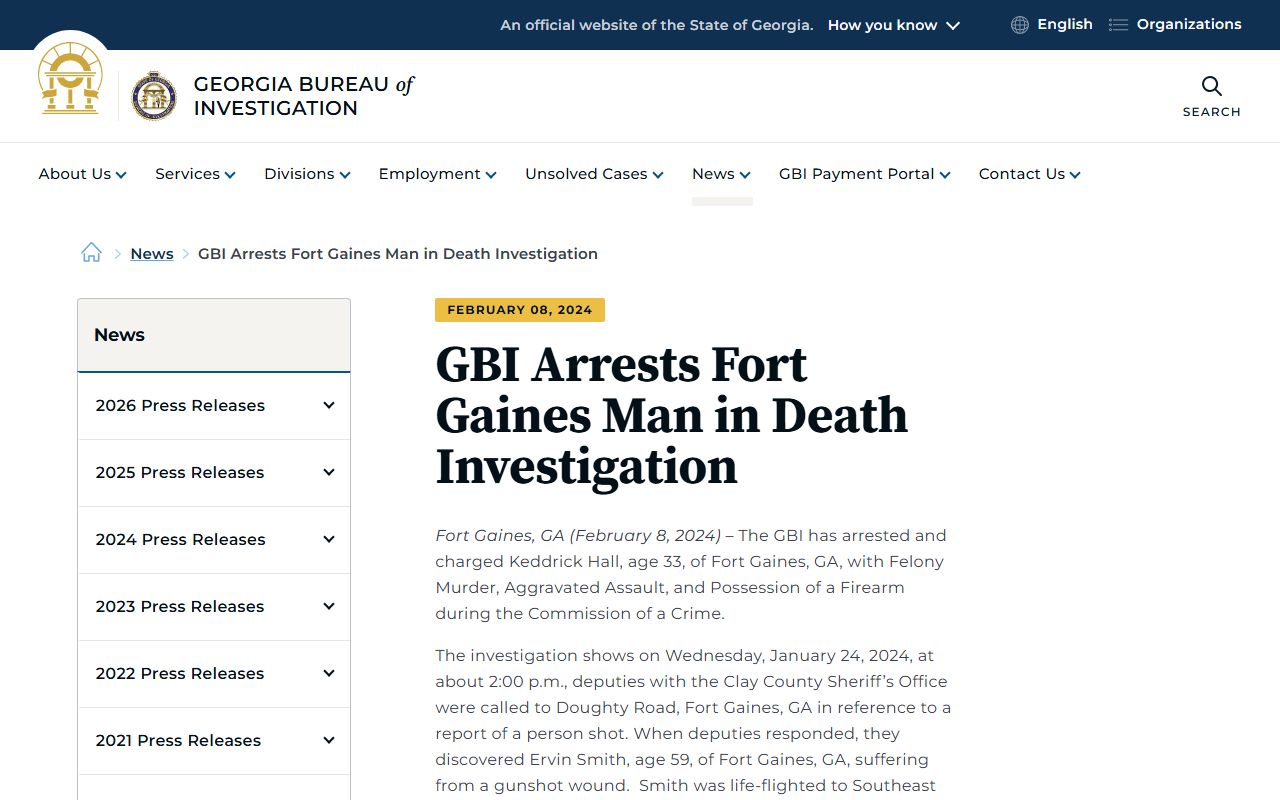Click the text 'Fort Gaines, GA (February 8, 2024)'
Screen dimensions: 1280x800
(x=578, y=535)
